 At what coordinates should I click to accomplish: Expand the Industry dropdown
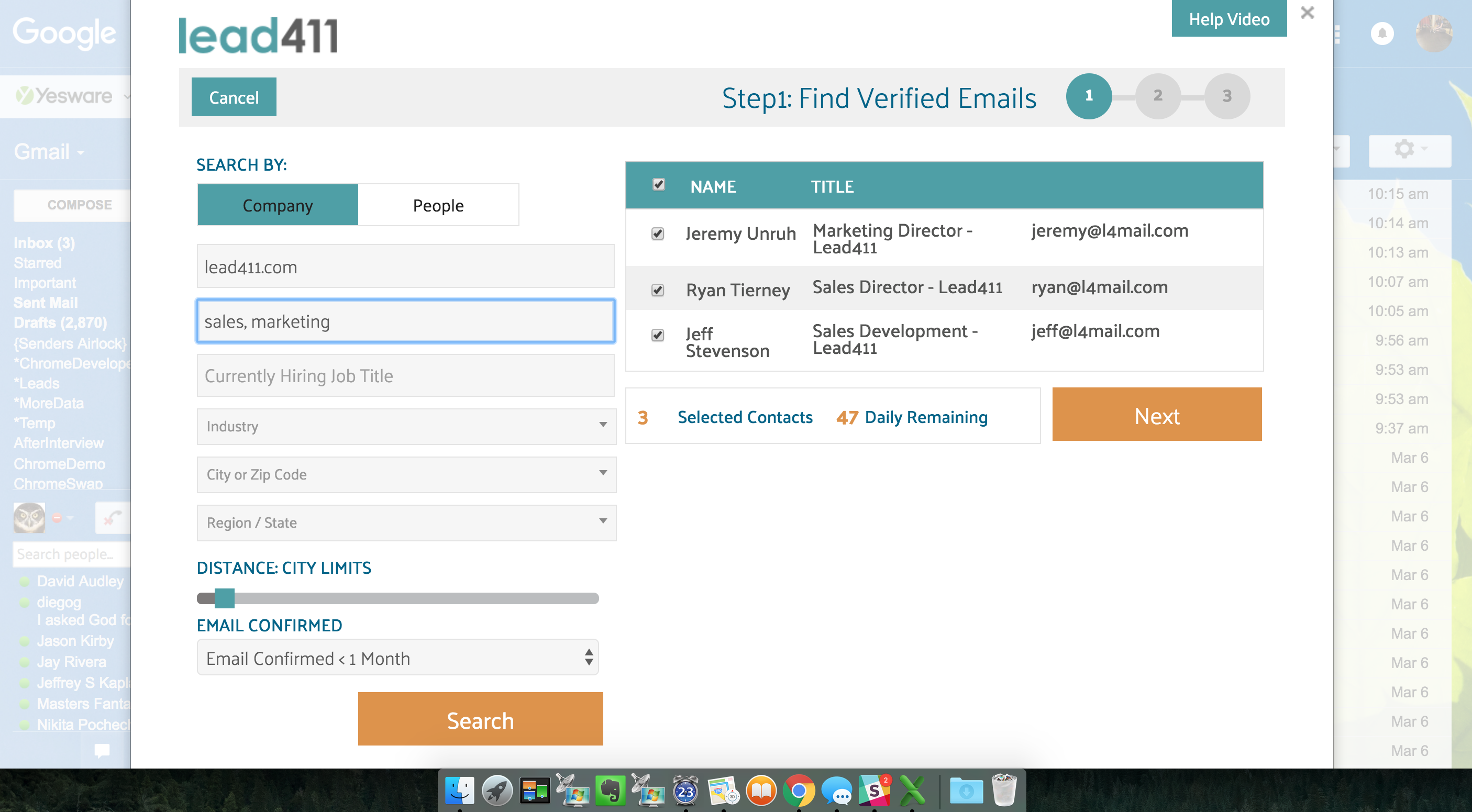coord(406,426)
